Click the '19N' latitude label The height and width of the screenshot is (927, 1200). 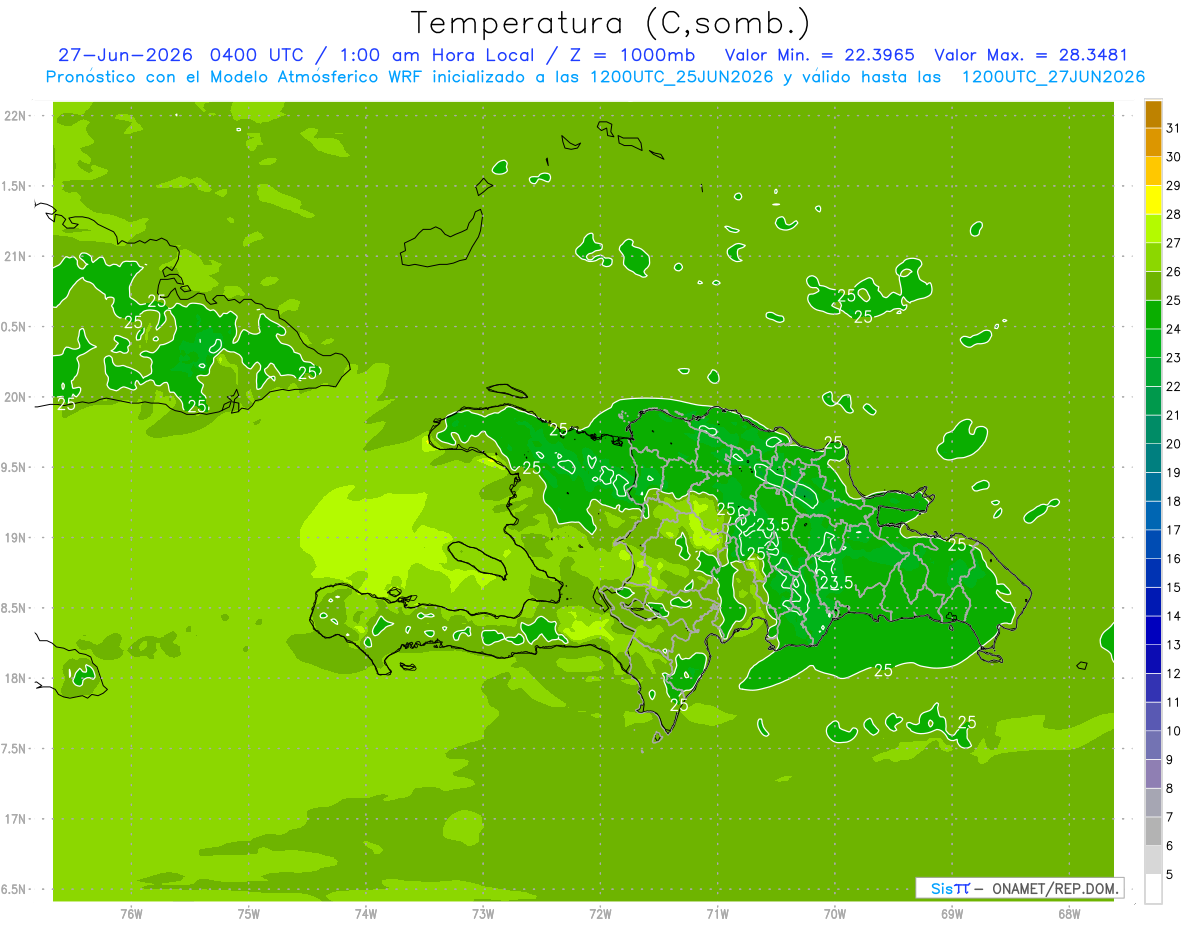(x=15, y=538)
